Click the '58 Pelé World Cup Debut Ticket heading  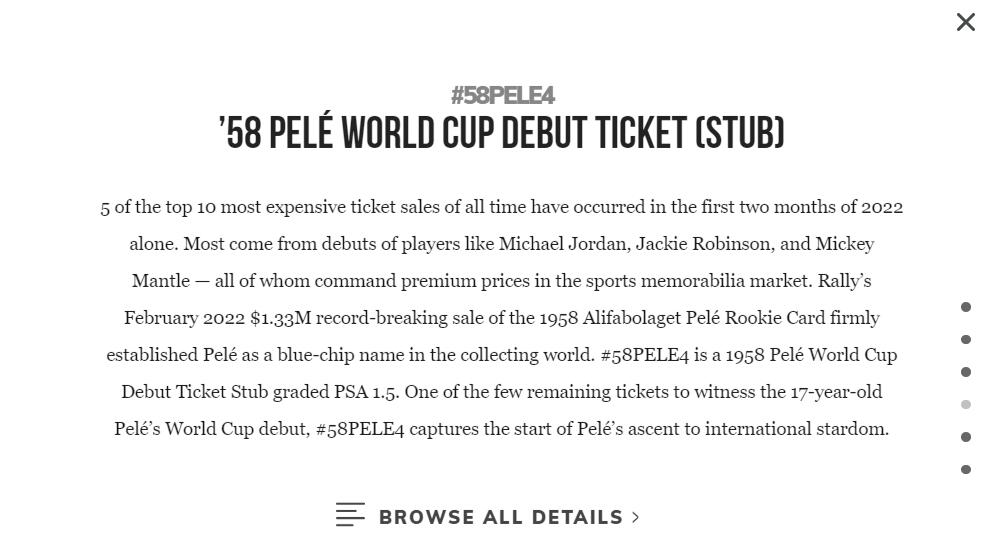[x=502, y=133]
